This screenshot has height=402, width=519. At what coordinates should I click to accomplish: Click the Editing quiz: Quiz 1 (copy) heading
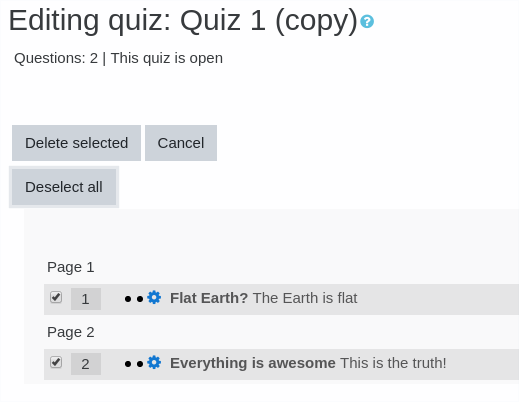(183, 21)
